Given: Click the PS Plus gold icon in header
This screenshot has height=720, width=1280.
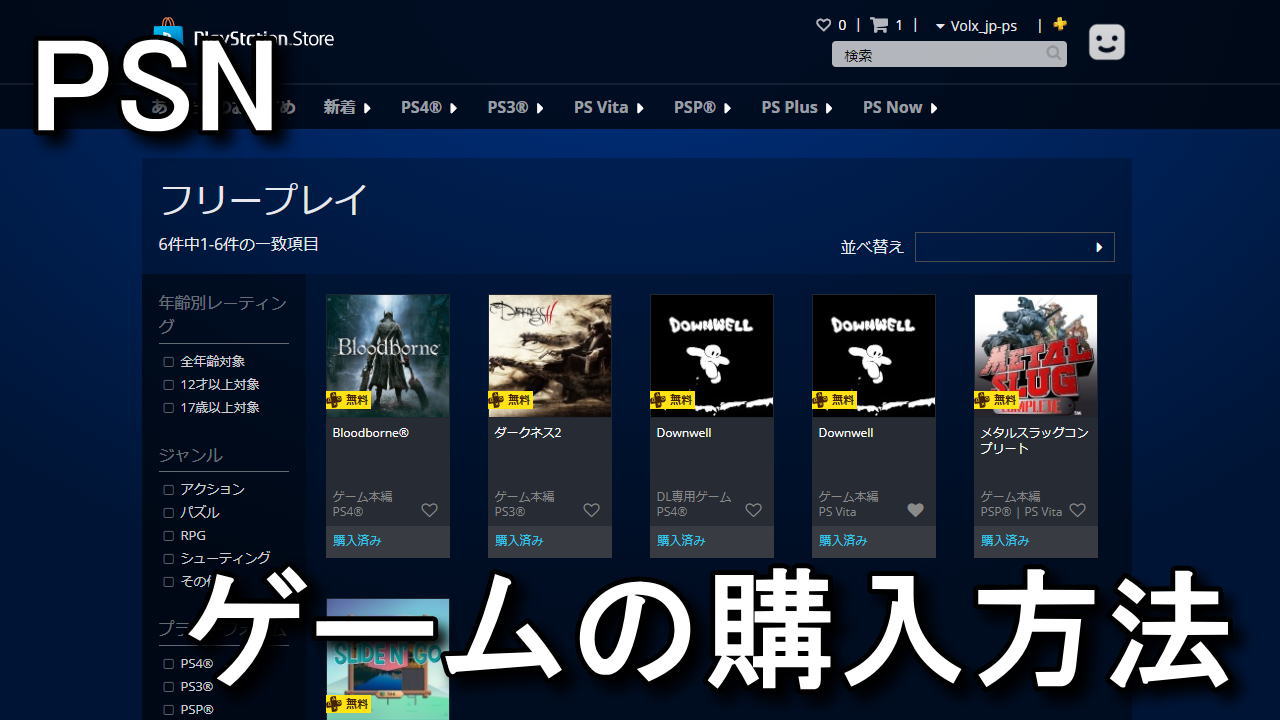Looking at the screenshot, I should pos(1060,25).
